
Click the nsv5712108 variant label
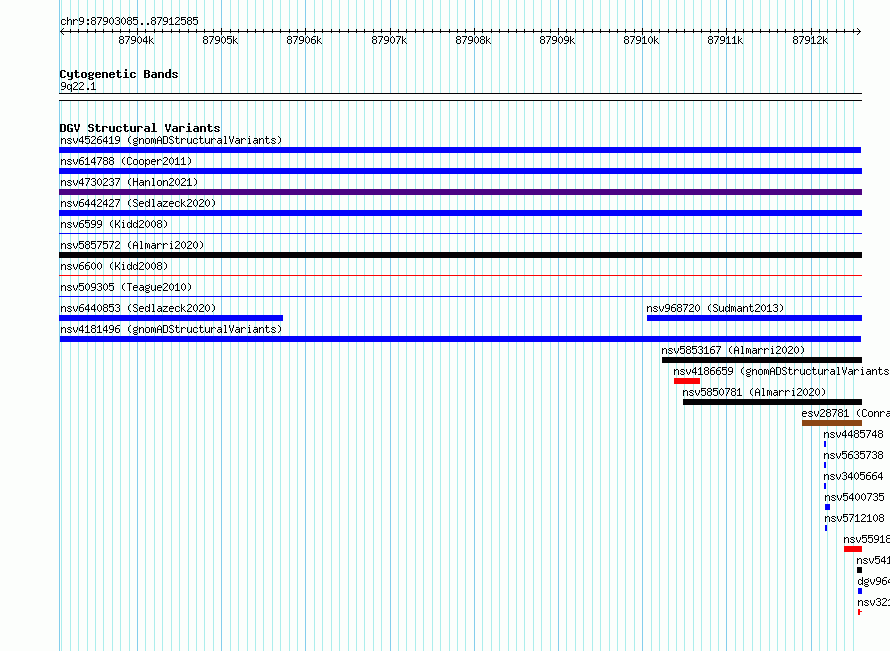pyautogui.click(x=854, y=518)
